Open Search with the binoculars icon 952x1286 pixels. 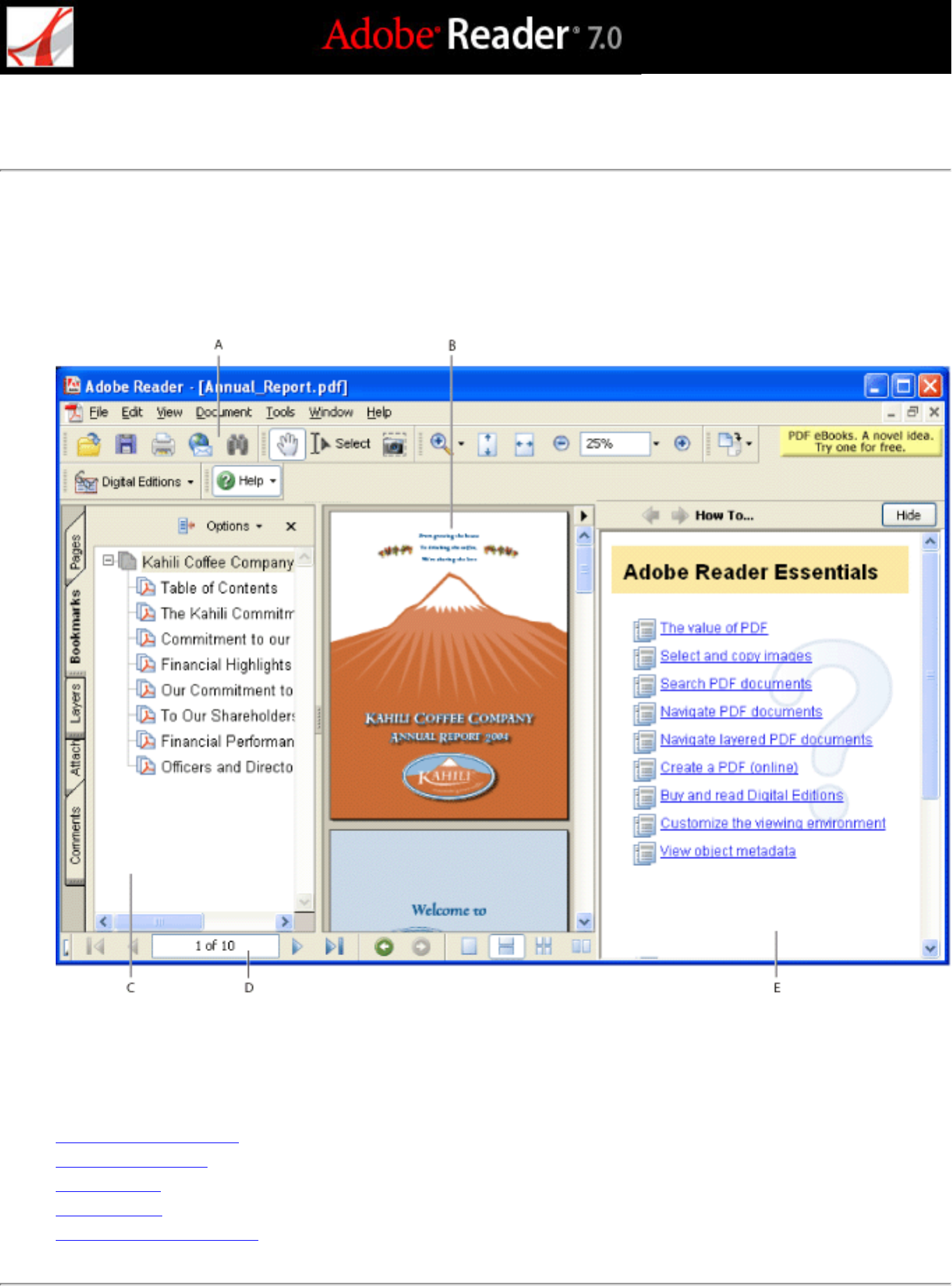tap(237, 444)
